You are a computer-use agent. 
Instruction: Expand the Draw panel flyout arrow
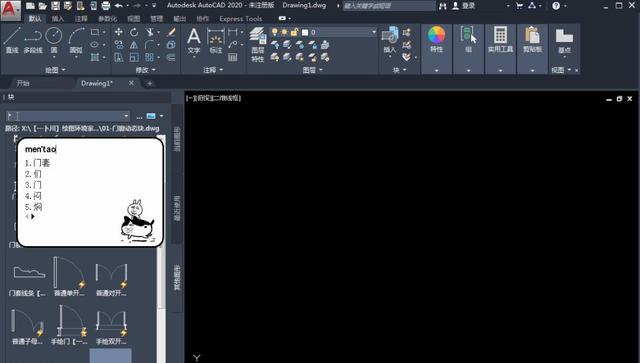(64, 70)
